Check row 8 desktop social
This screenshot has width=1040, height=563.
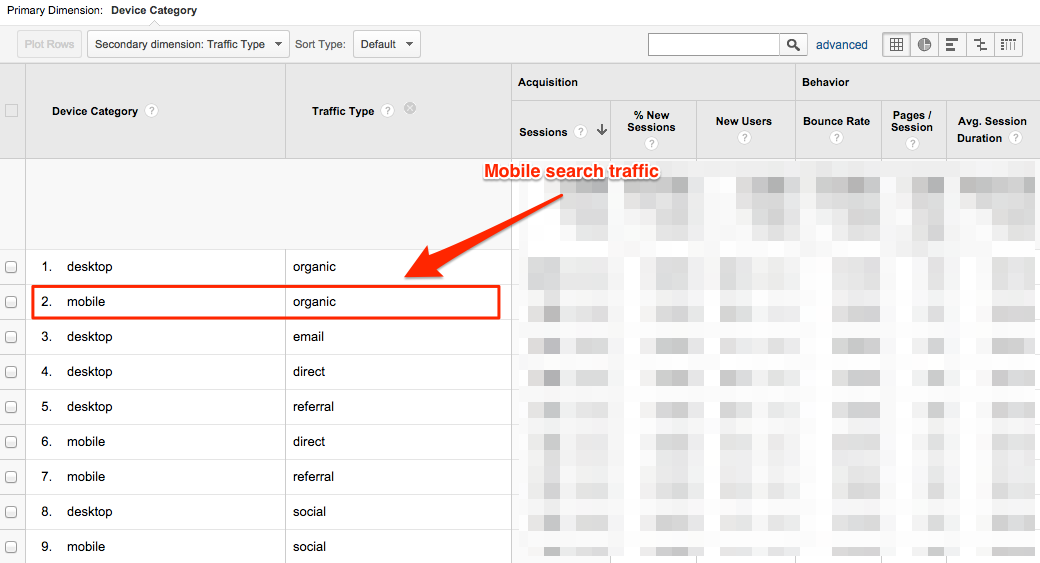point(11,512)
